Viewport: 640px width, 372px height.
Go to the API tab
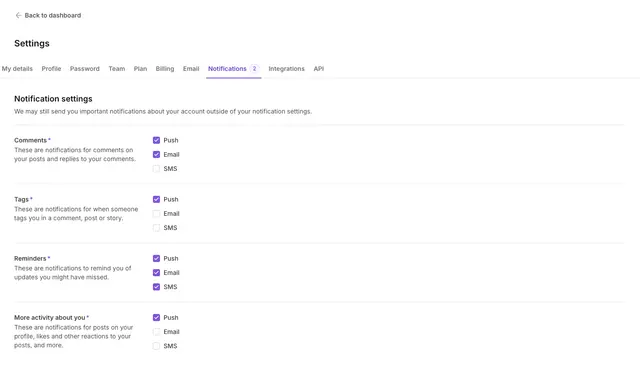[319, 69]
